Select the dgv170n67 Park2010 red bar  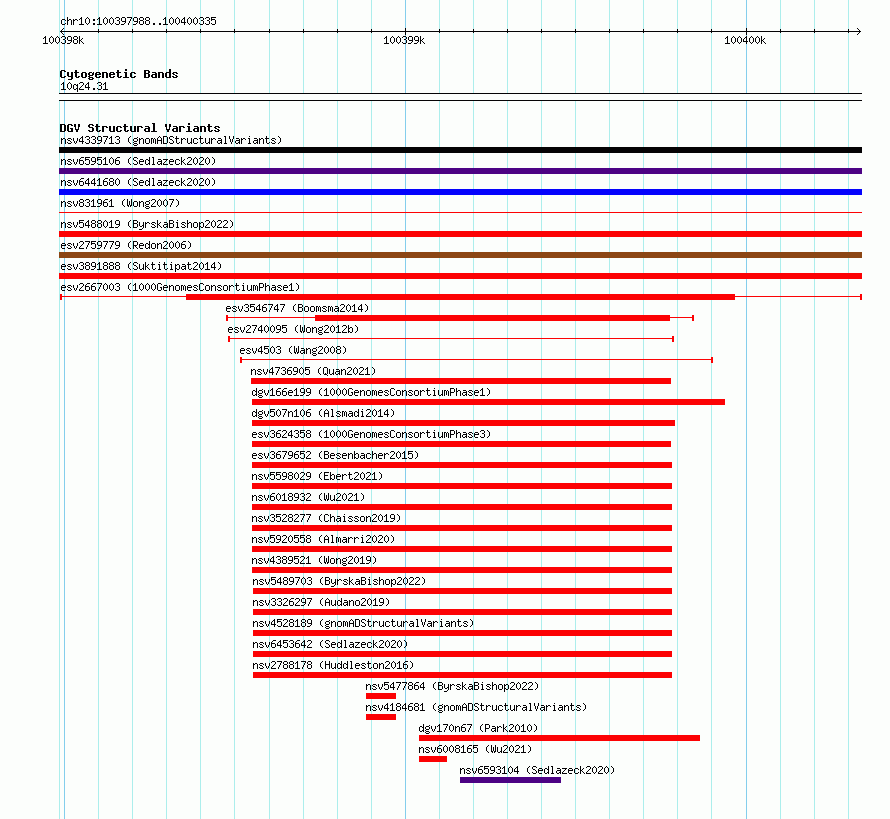point(559,738)
